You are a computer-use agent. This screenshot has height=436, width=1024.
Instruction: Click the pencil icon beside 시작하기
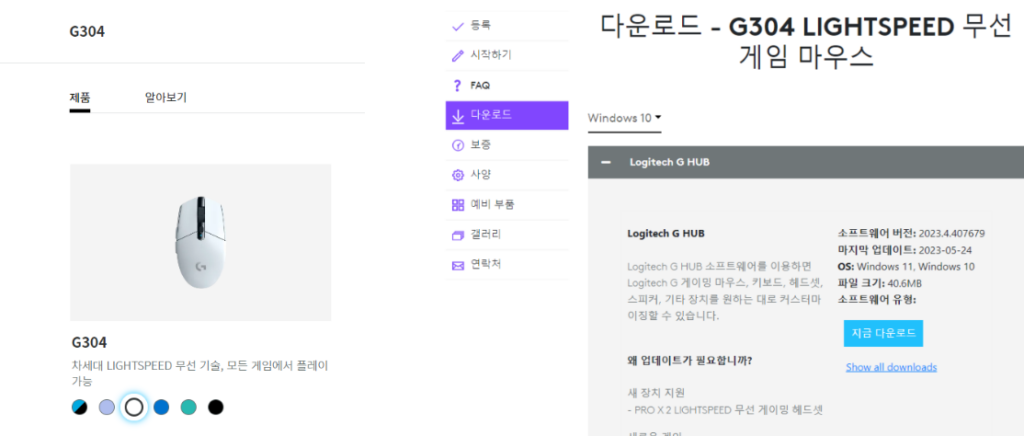(458, 55)
